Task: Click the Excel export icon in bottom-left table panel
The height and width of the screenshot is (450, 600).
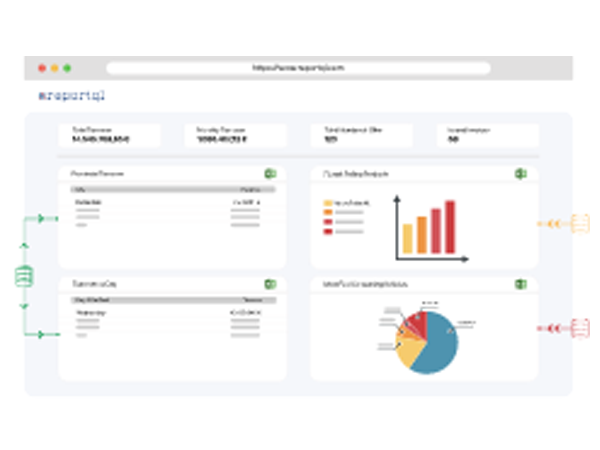Action: (x=269, y=285)
